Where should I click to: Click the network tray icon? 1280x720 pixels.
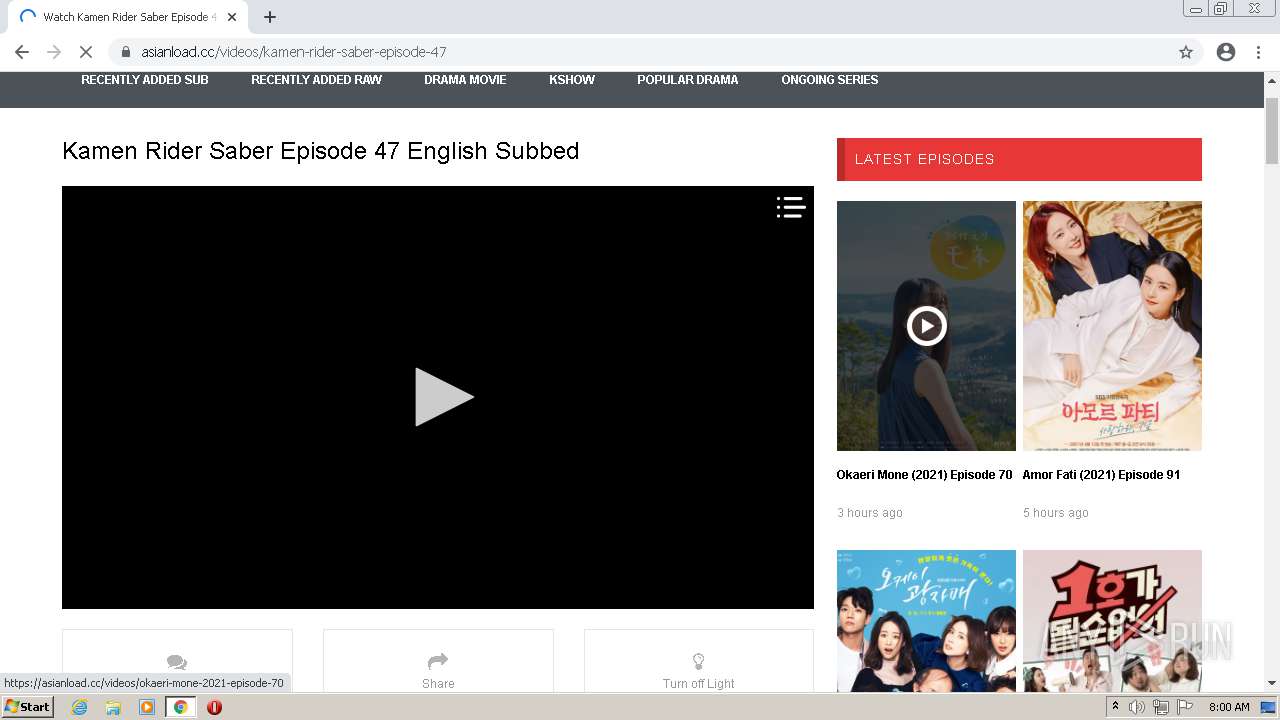[x=1161, y=707]
